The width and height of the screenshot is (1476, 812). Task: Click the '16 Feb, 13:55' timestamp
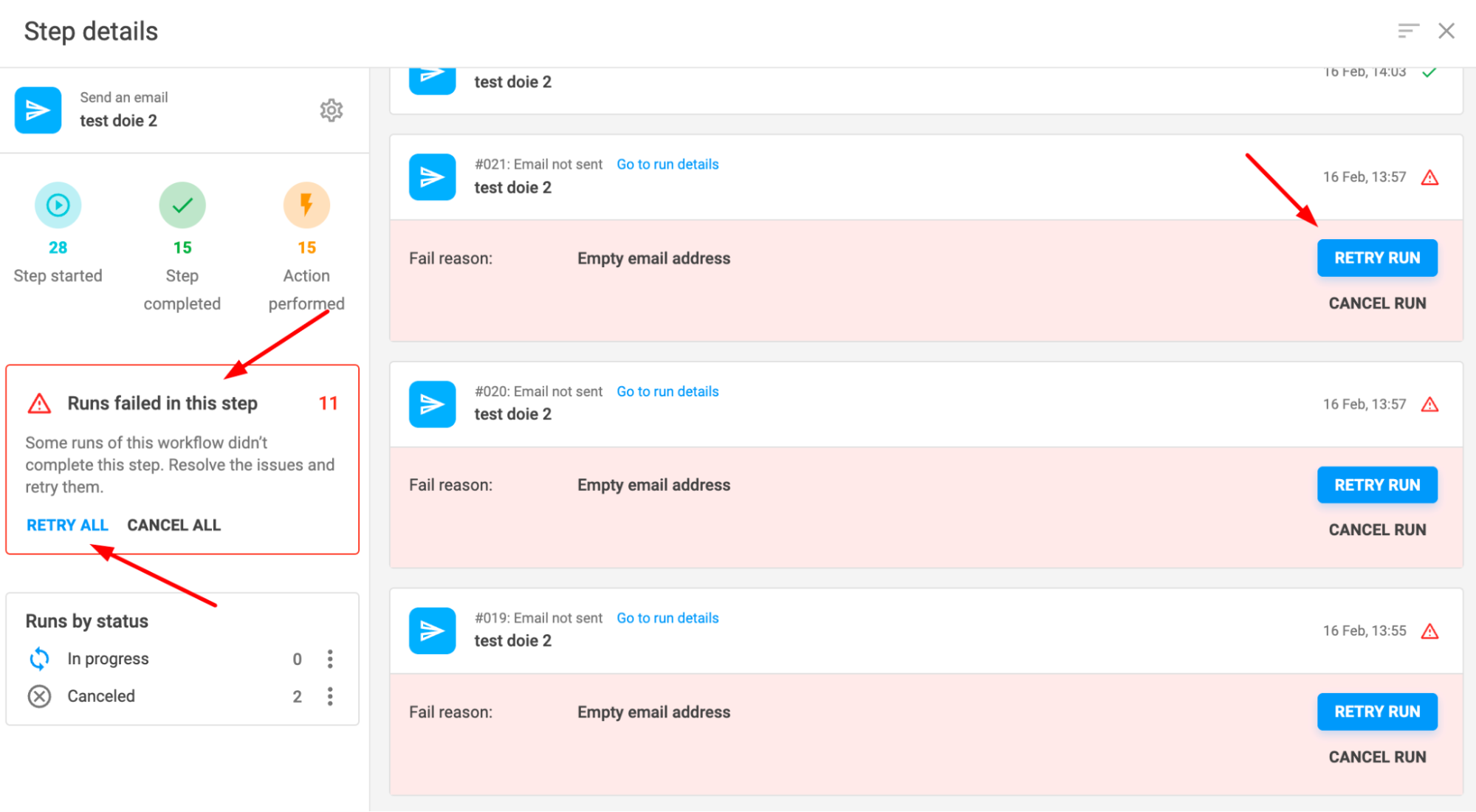pos(1365,631)
